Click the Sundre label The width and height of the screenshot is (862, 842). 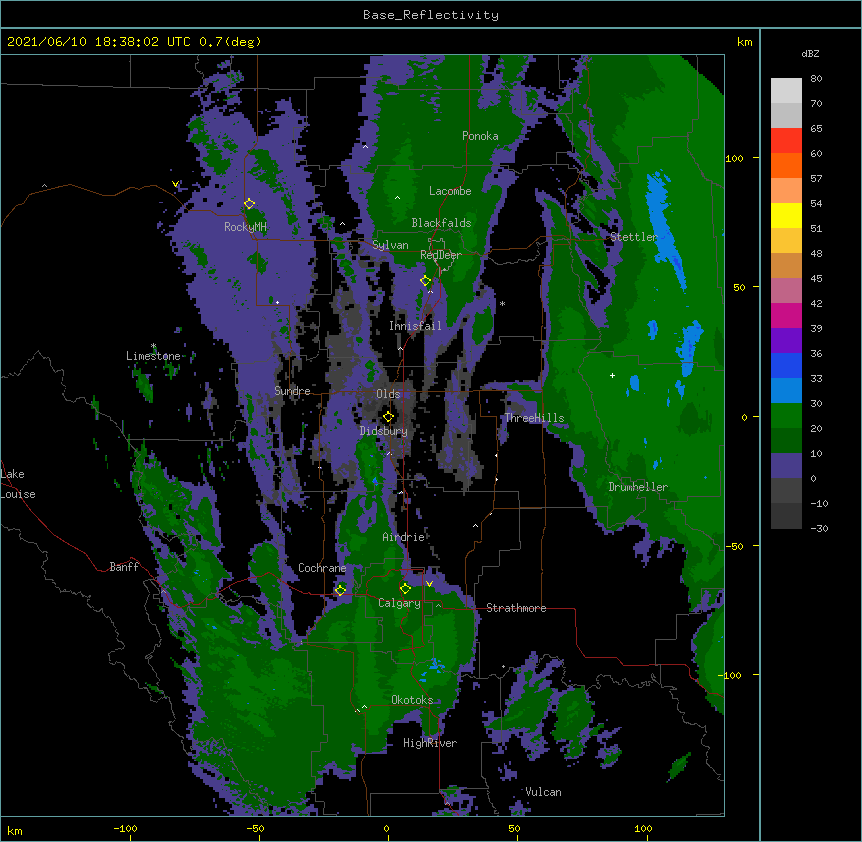click(x=292, y=391)
